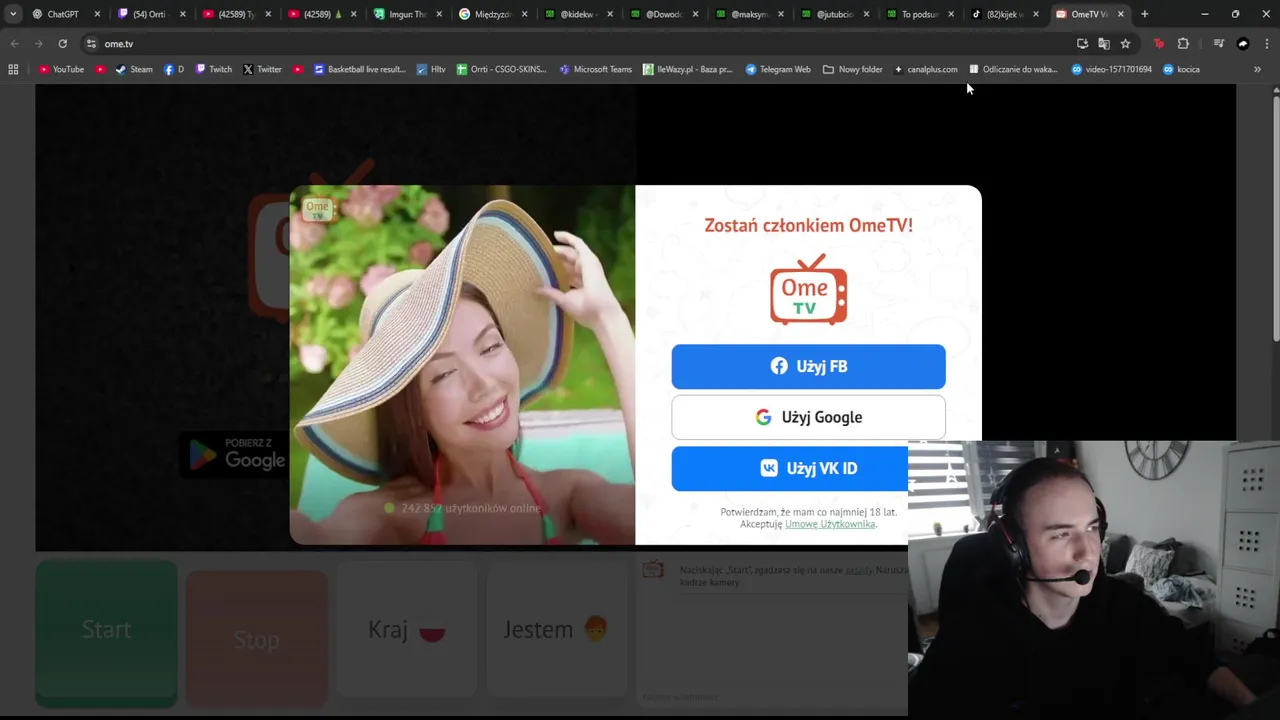1280x720 pixels.
Task: Open the Basketball live result bookmark
Action: [x=359, y=69]
